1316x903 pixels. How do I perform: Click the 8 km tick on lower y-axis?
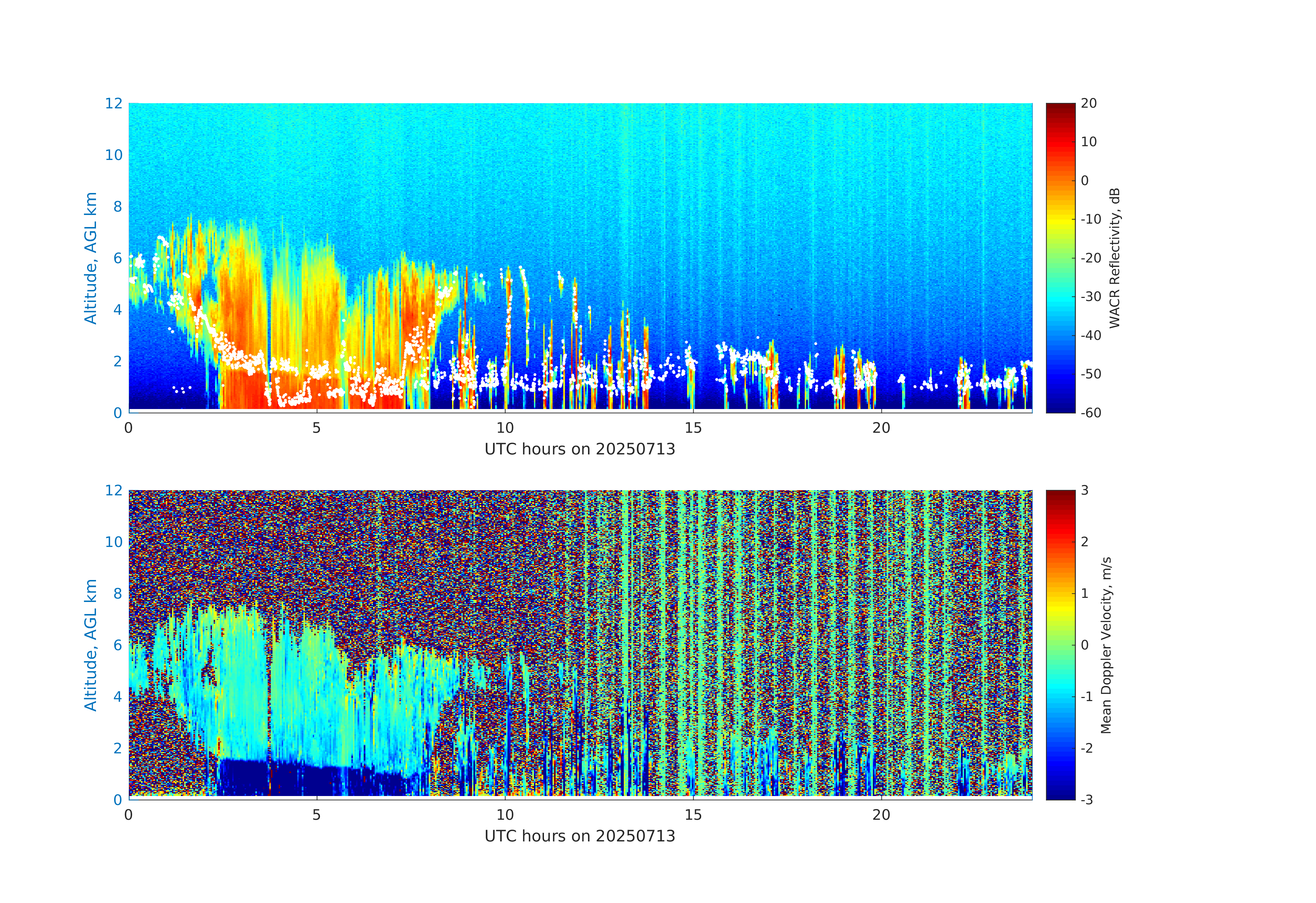(117, 593)
